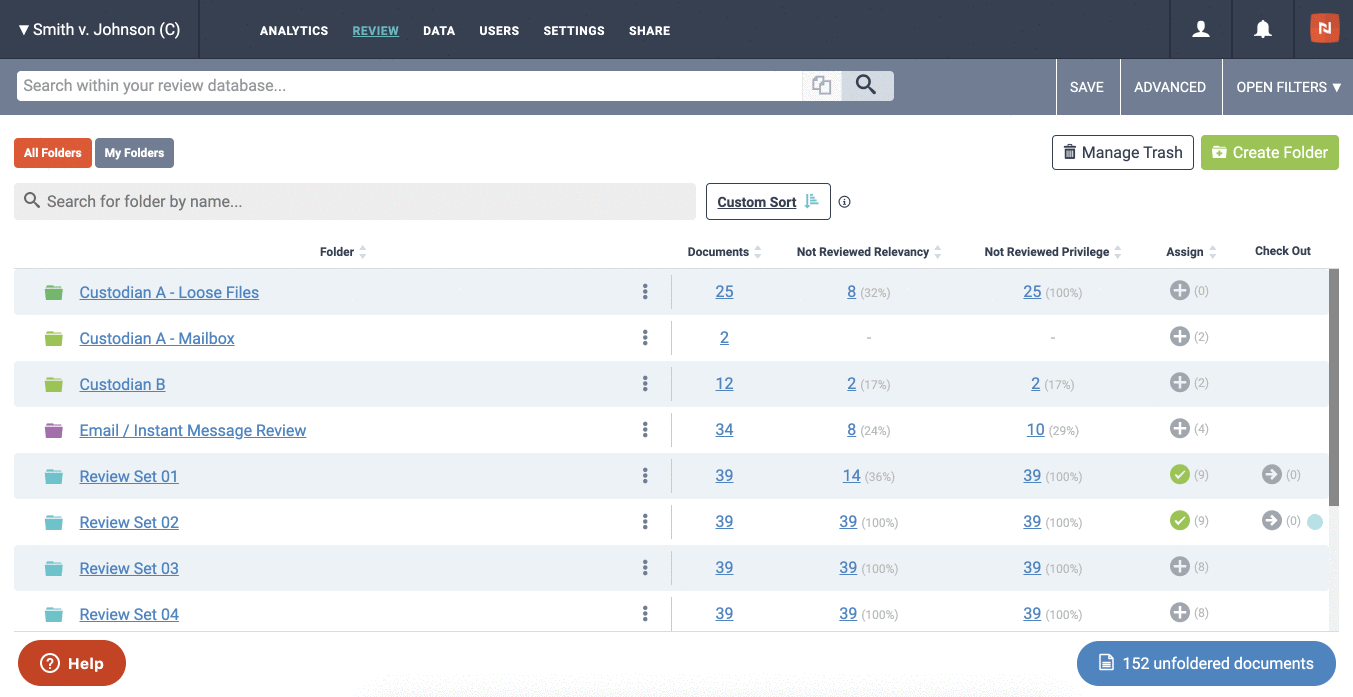Open the Custom Sort options
This screenshot has height=697, width=1353.
pyautogui.click(x=768, y=202)
